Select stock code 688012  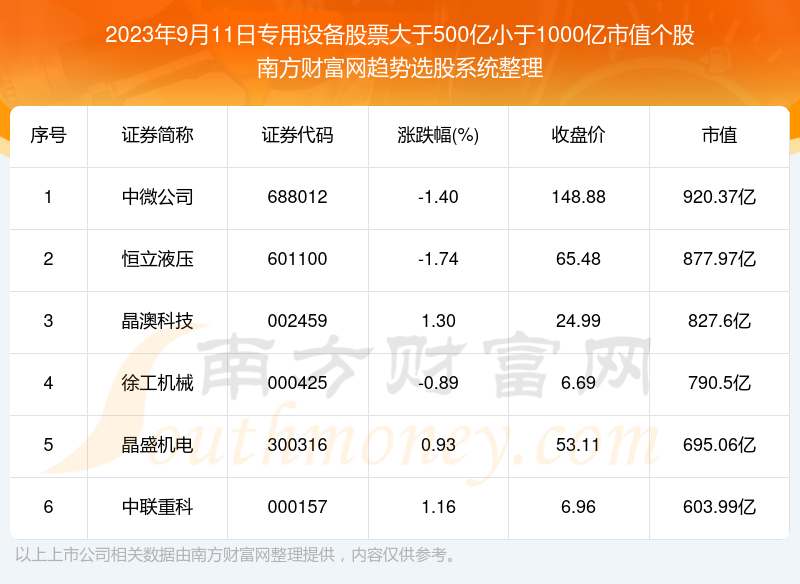297,197
